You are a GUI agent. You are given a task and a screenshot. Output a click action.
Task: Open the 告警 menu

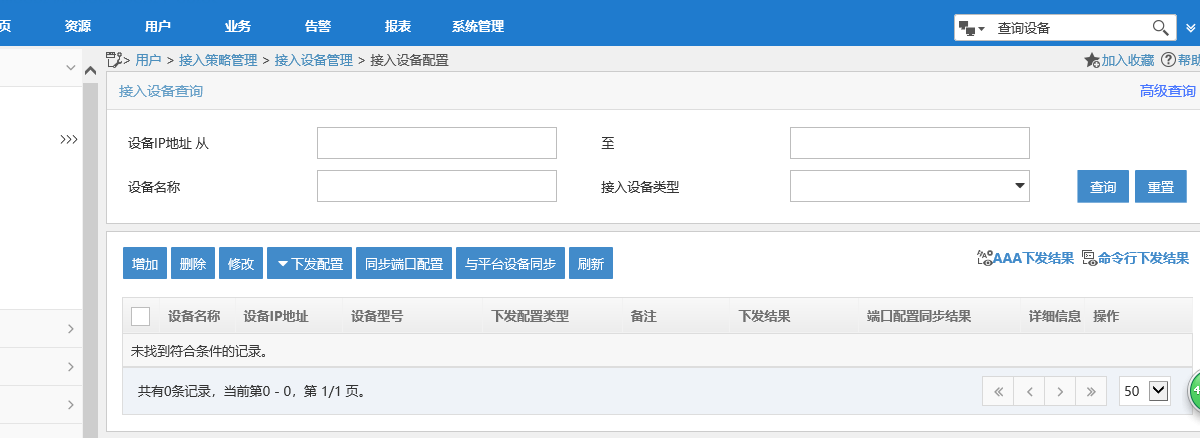point(318,27)
